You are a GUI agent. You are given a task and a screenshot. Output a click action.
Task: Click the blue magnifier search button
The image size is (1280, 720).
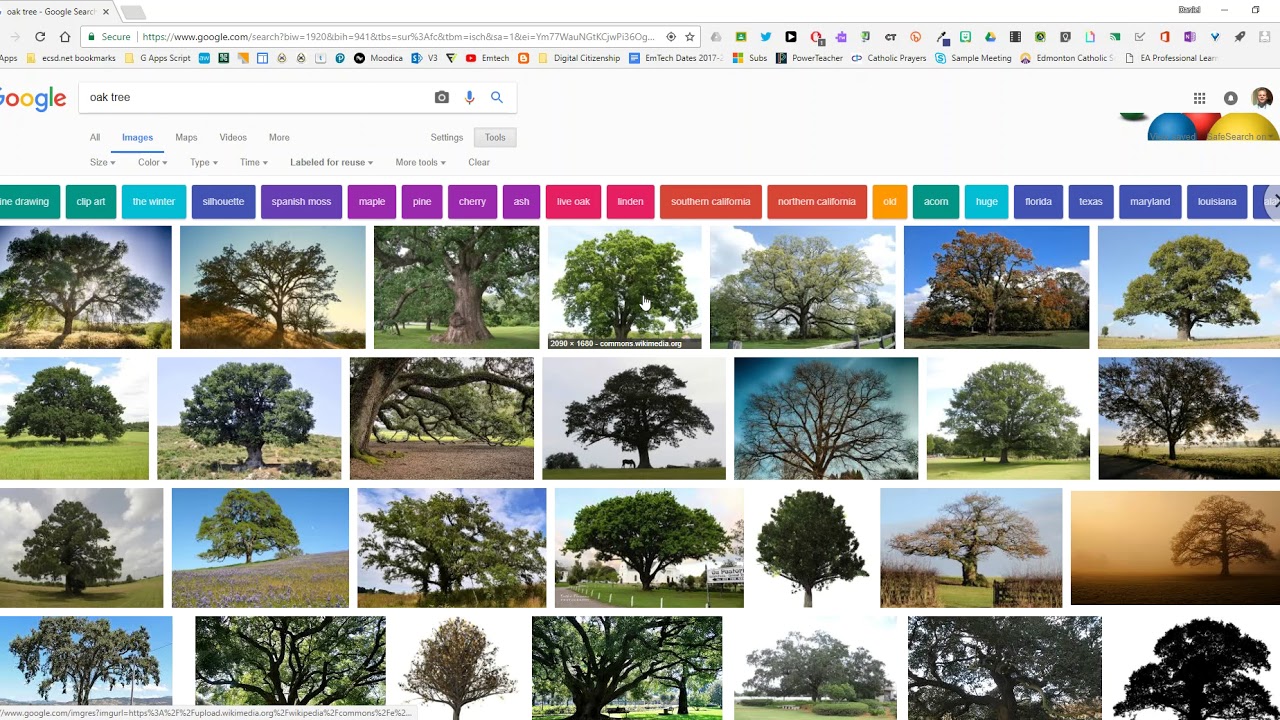(x=497, y=97)
